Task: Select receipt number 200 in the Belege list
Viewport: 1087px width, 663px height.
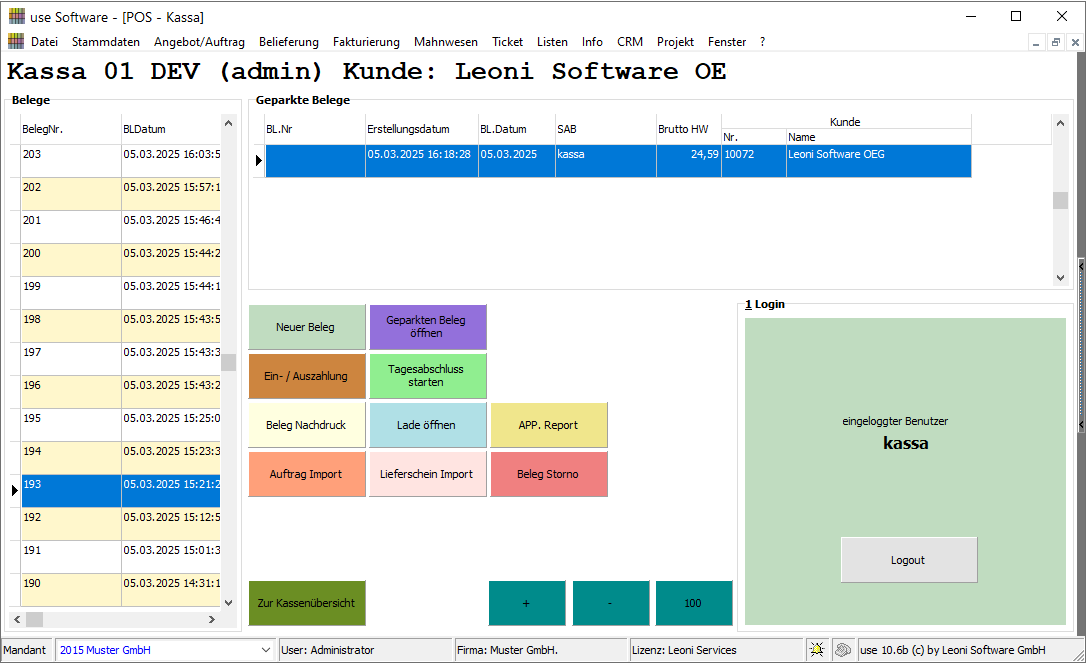Action: [x=70, y=254]
